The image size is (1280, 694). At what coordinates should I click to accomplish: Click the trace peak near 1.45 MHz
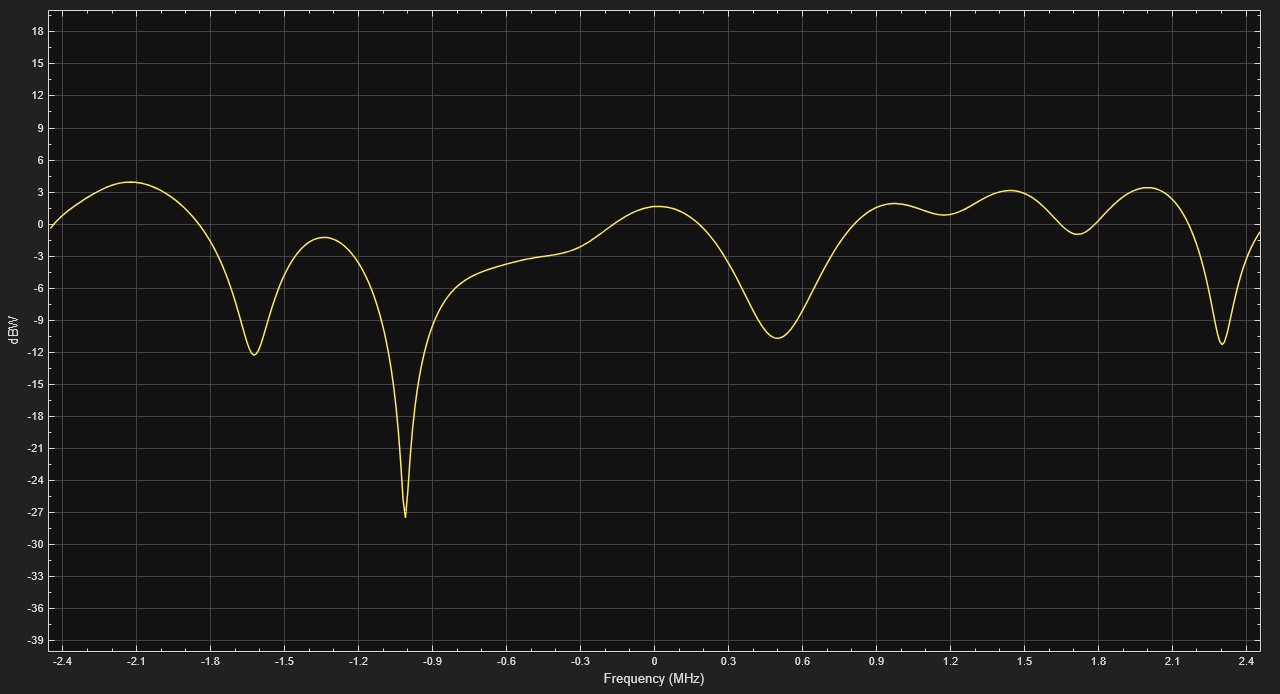[x=1011, y=190]
